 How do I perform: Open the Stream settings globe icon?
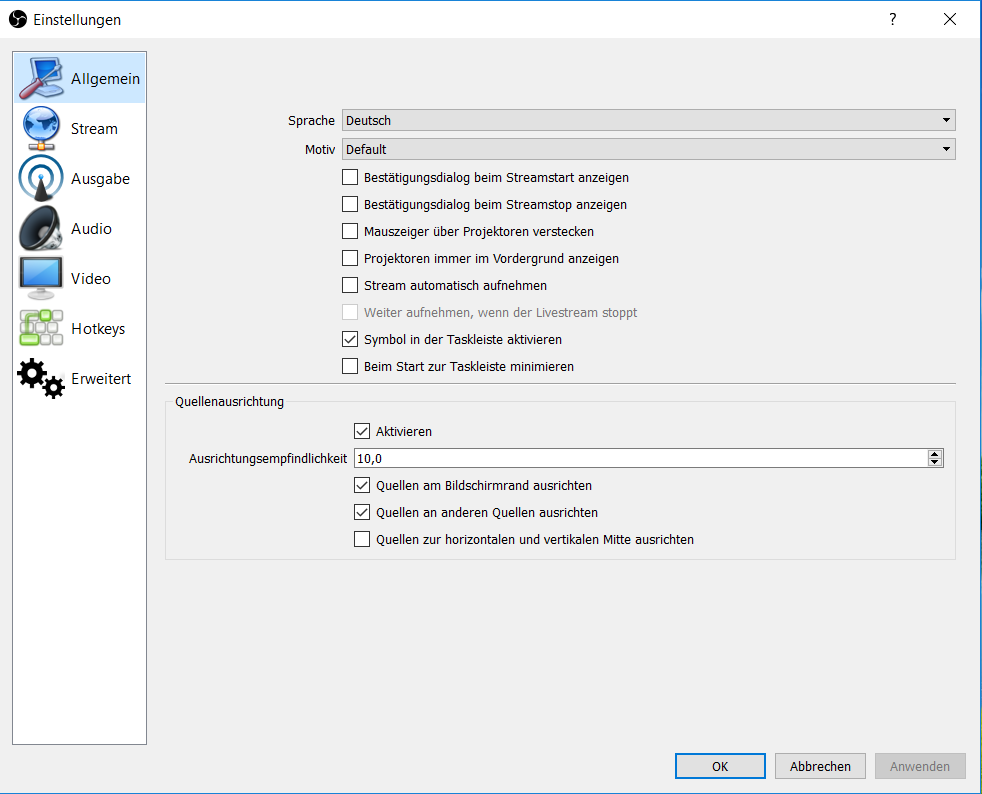pyautogui.click(x=41, y=128)
